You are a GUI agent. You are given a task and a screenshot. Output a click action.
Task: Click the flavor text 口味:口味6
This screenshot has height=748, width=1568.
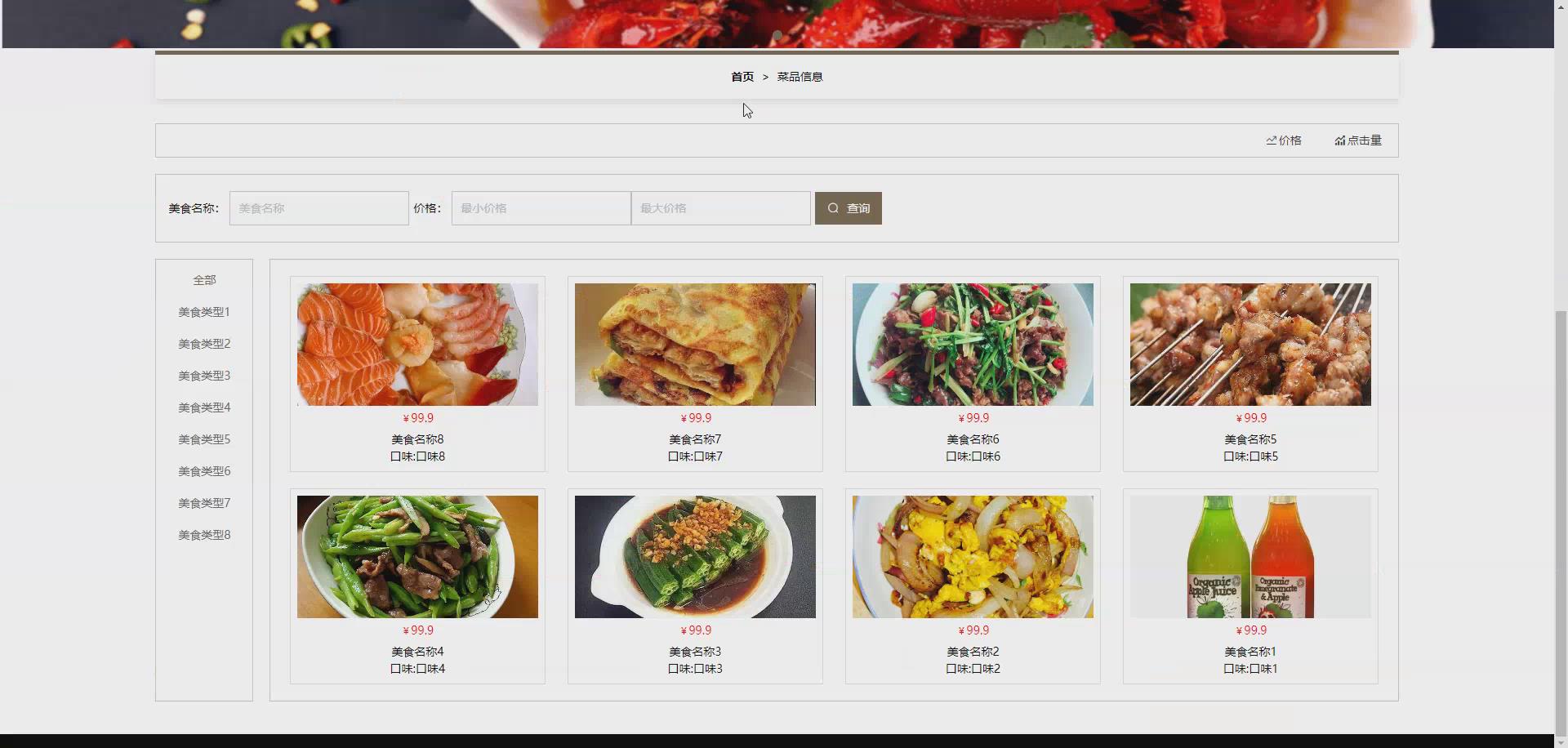[973, 456]
